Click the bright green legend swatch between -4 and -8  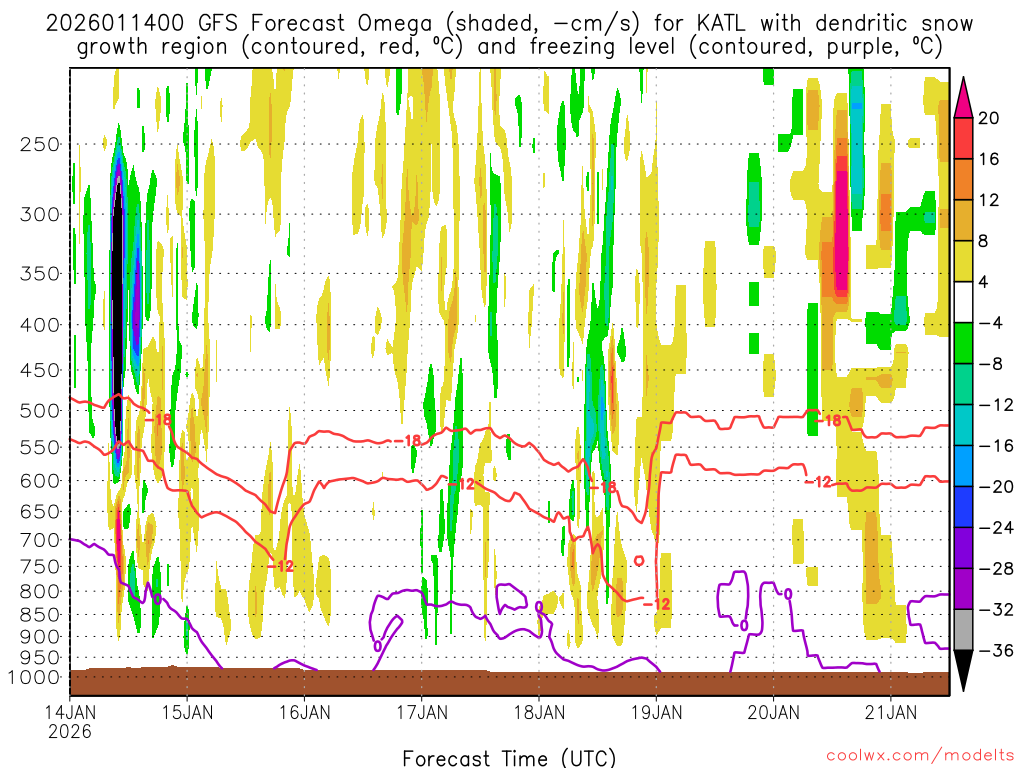coord(963,344)
